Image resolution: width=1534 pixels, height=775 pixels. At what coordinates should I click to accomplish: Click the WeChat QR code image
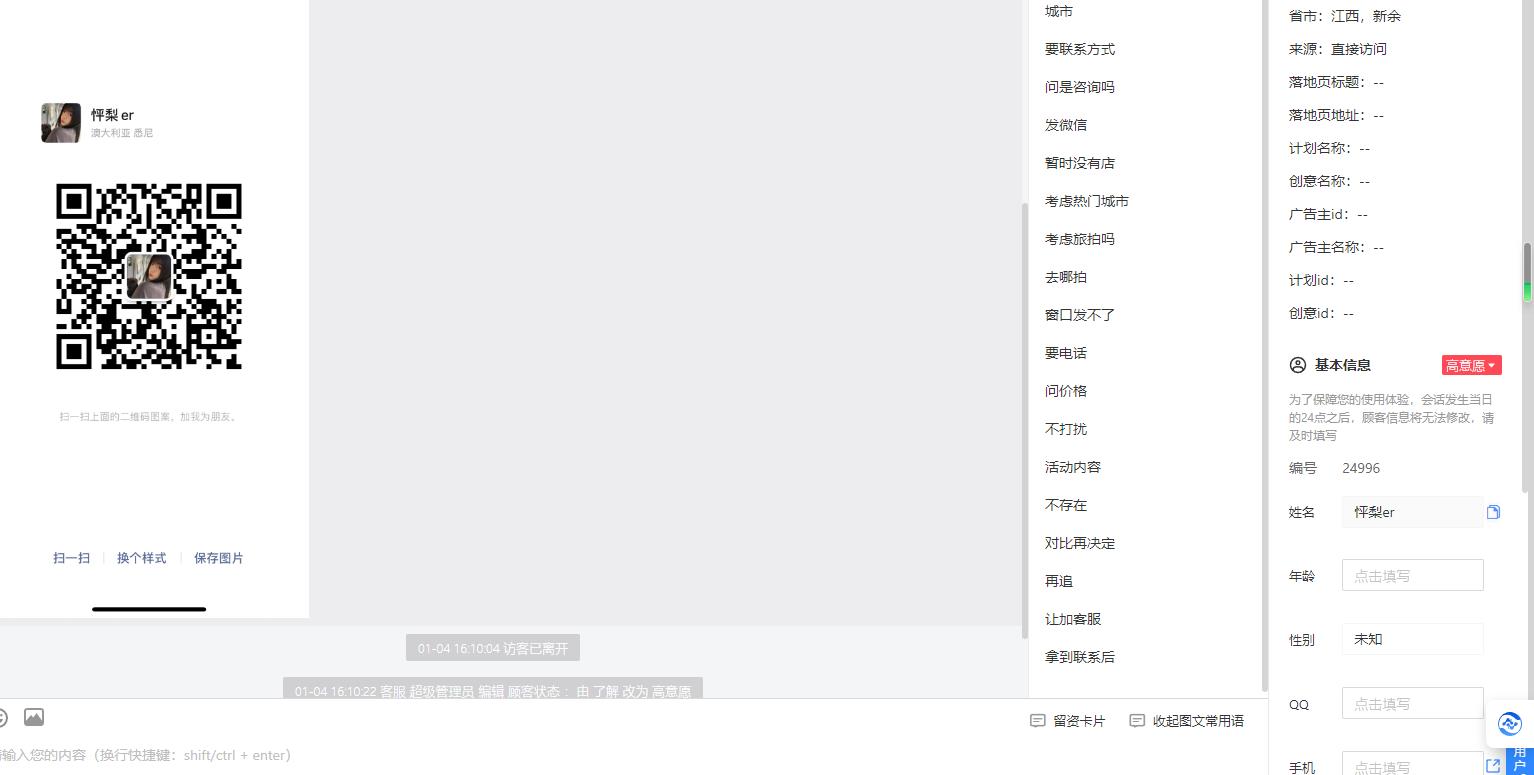coord(149,276)
